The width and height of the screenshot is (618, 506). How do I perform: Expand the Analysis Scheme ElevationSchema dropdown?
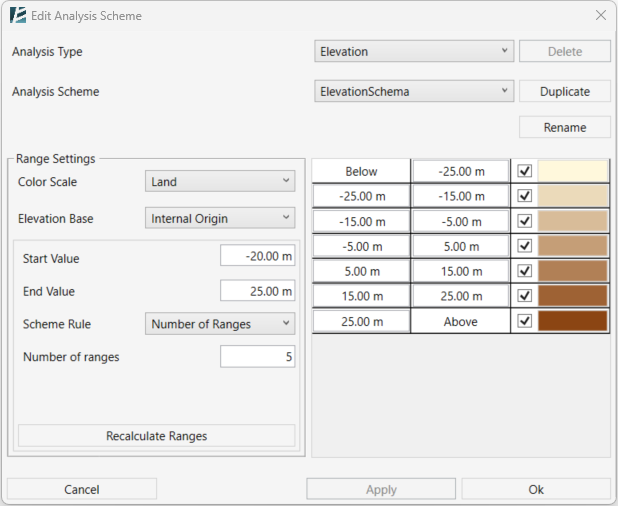pos(414,91)
